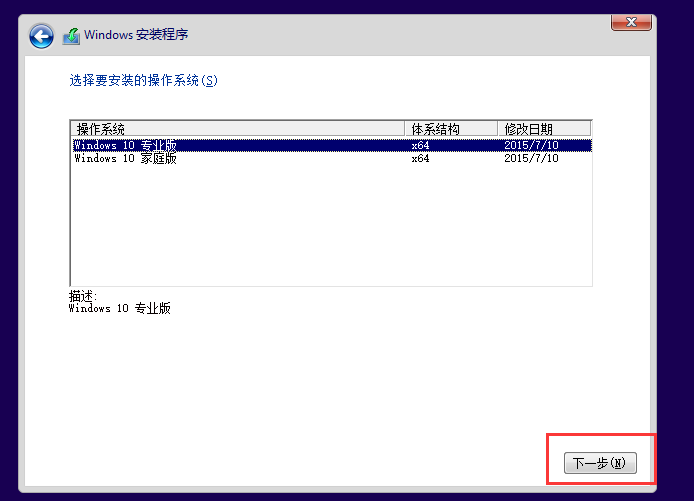Image resolution: width=694 pixels, height=501 pixels.
Task: Click 2015/7/10 date in 专业版 row
Action: coord(531,145)
